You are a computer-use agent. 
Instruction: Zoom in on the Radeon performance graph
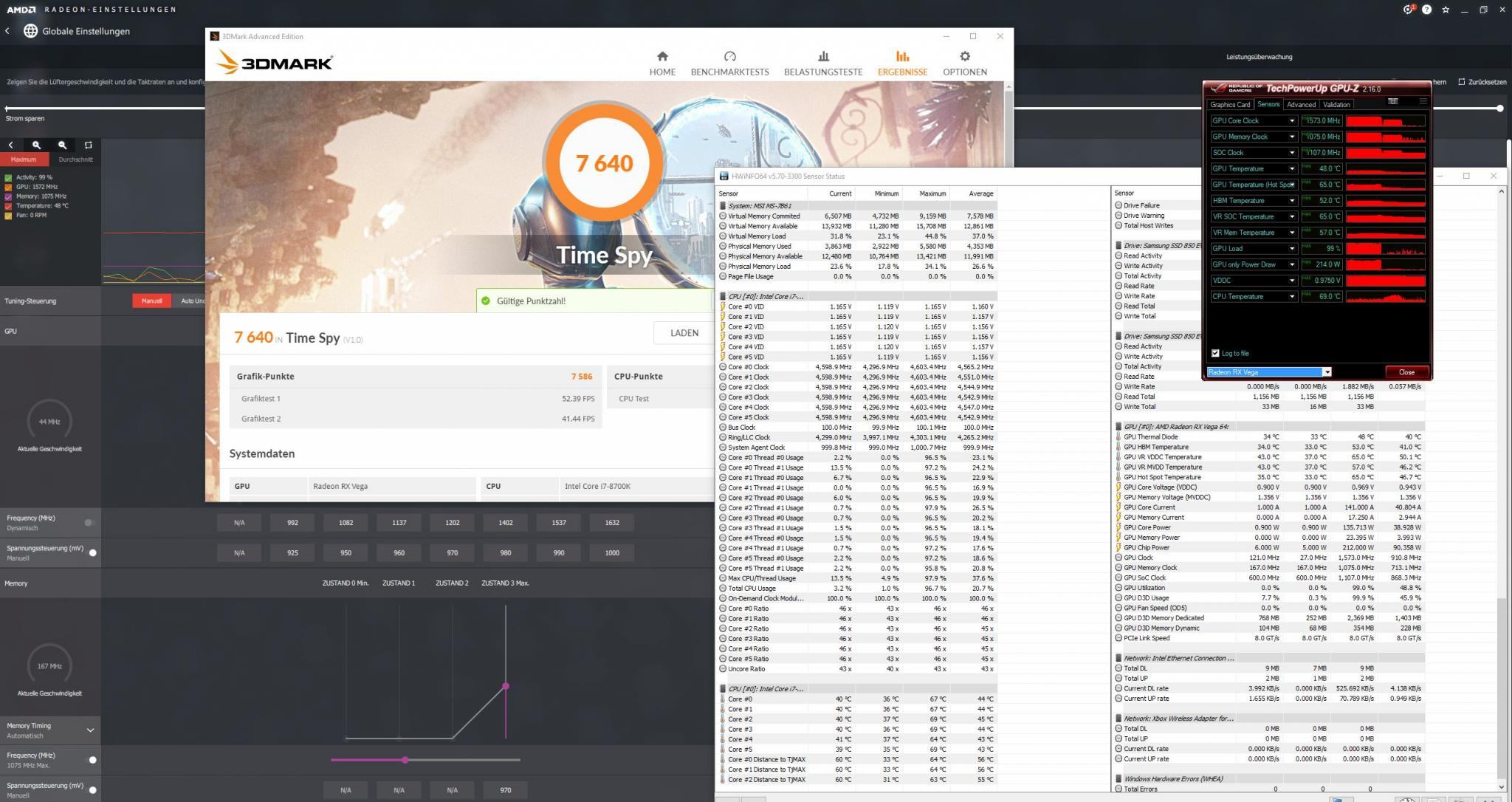(36, 145)
